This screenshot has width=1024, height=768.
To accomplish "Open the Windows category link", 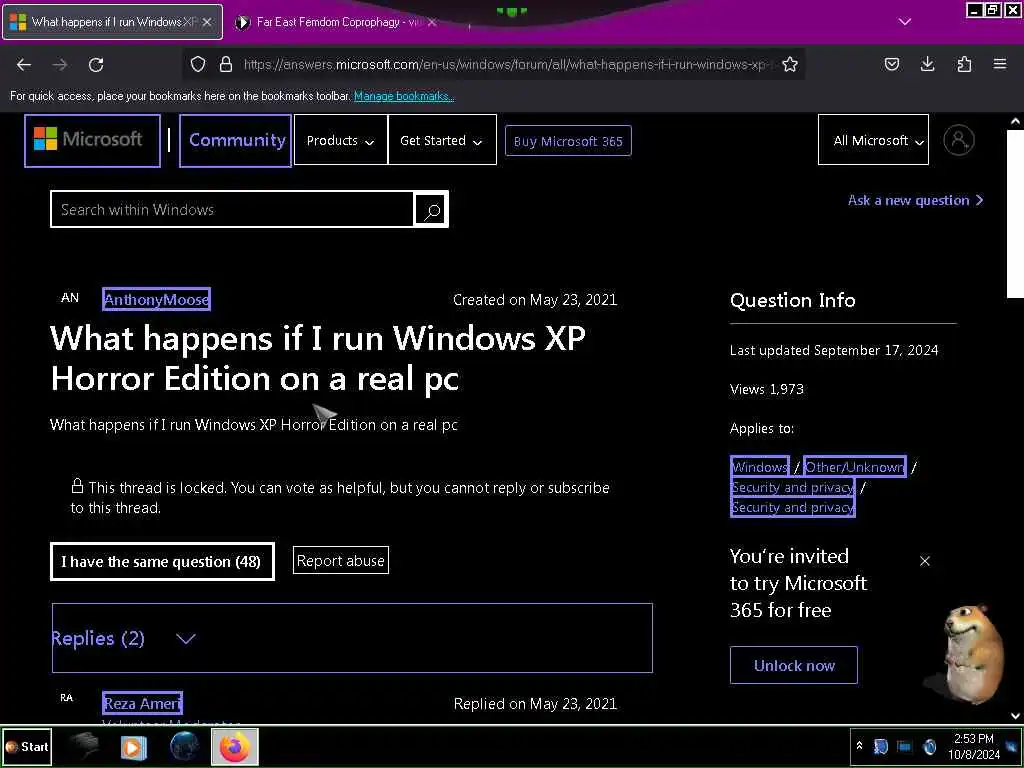I will pyautogui.click(x=760, y=467).
